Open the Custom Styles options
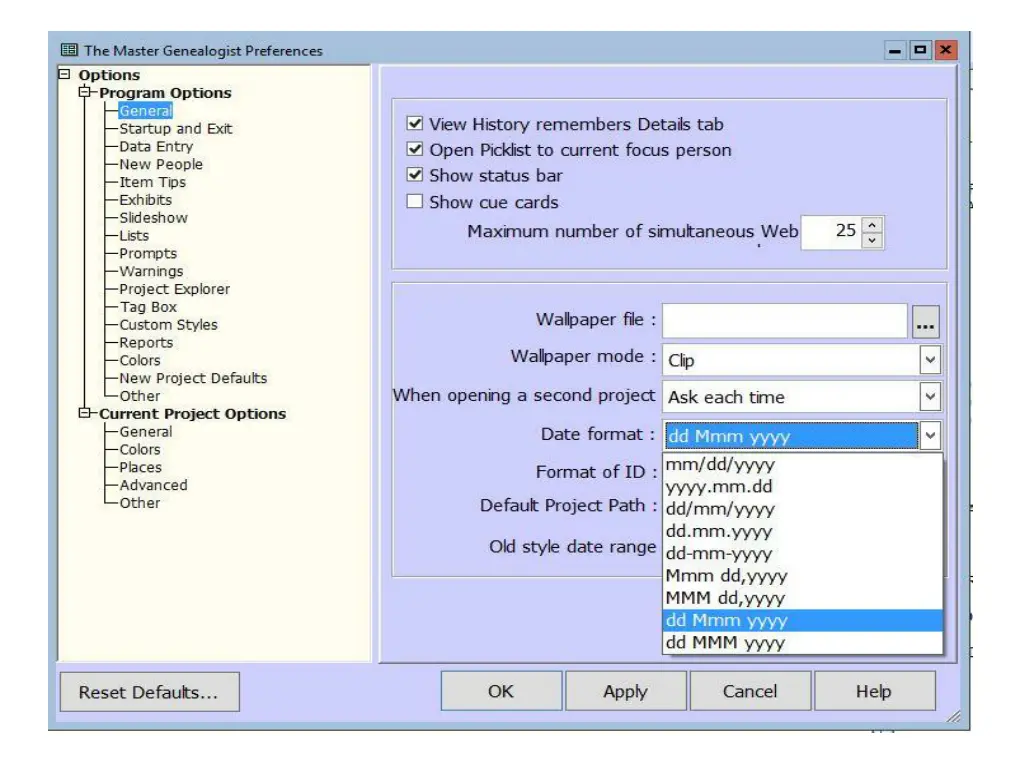Image resolution: width=1024 pixels, height=768 pixels. click(x=168, y=325)
